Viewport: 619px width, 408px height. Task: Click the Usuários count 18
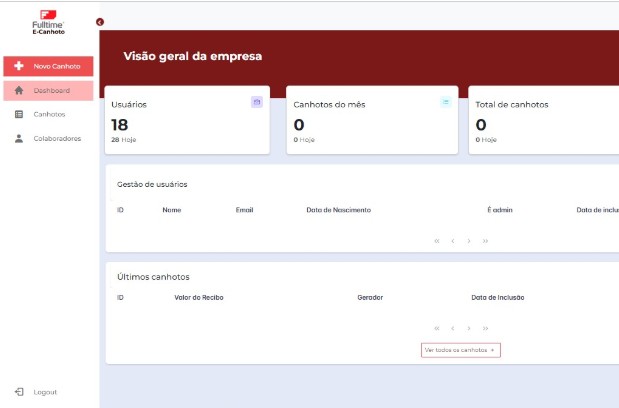[x=120, y=125]
